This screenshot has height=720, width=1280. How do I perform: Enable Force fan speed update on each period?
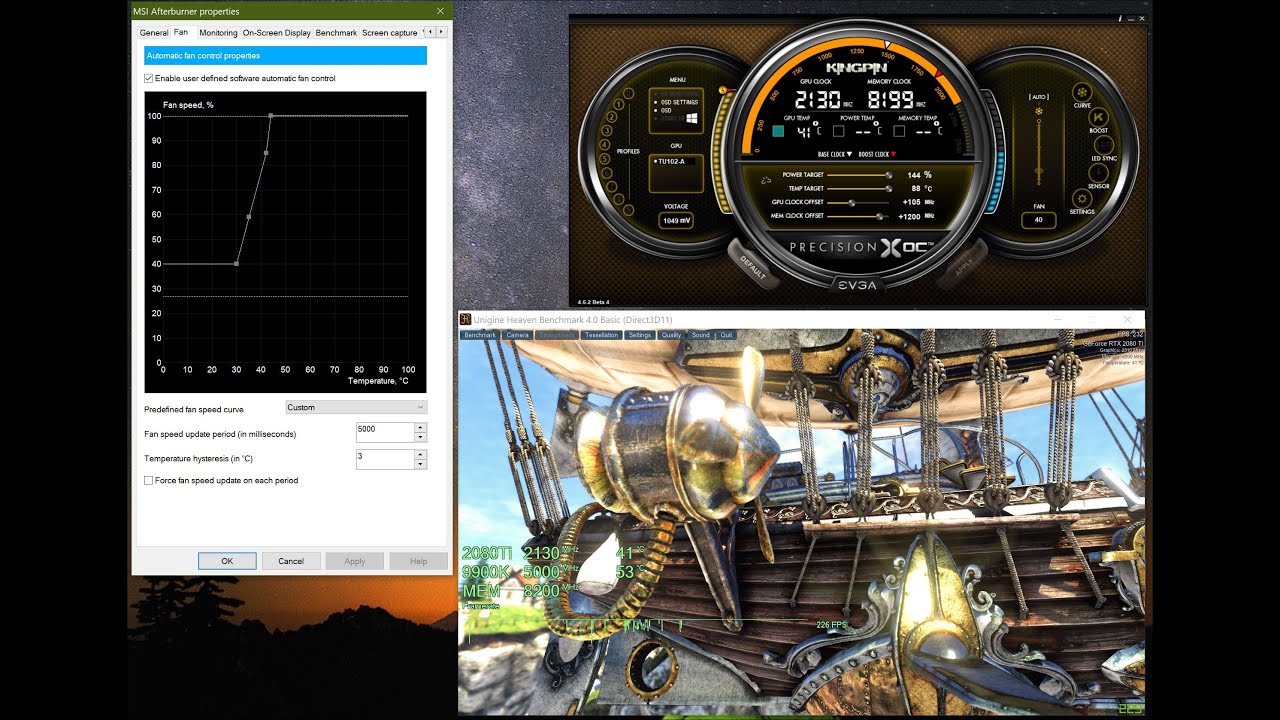[149, 480]
